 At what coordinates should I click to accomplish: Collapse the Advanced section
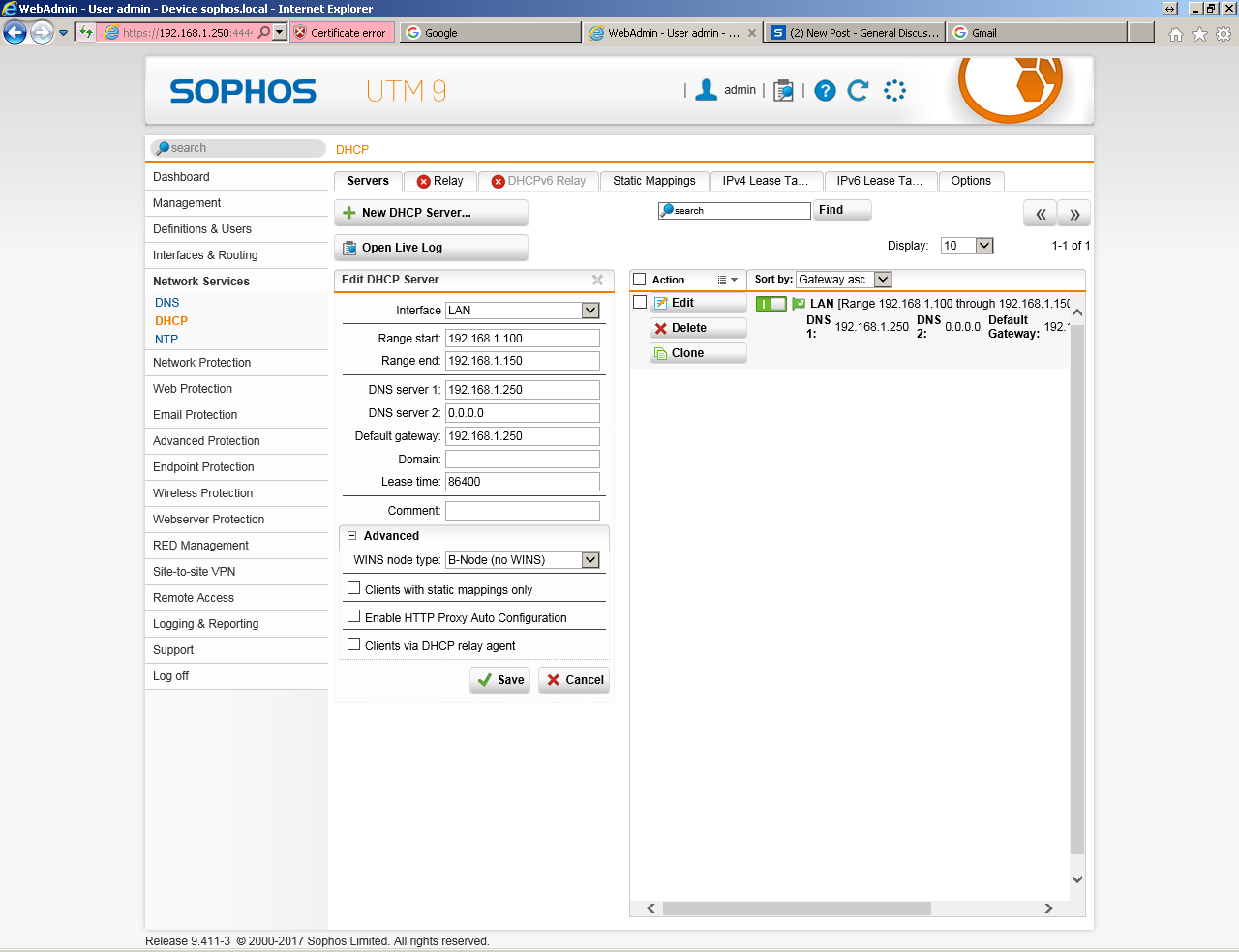(352, 535)
